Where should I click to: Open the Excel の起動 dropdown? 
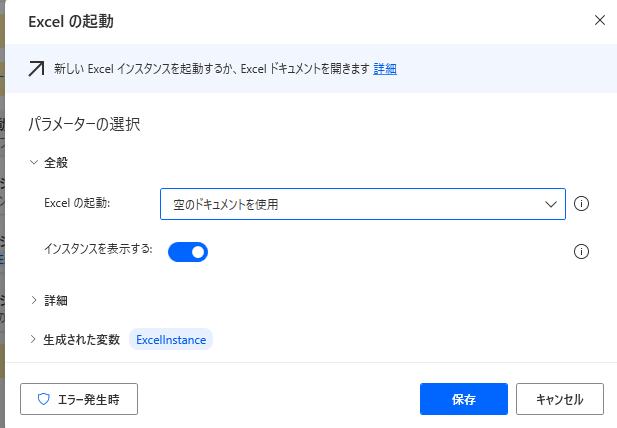[363, 204]
